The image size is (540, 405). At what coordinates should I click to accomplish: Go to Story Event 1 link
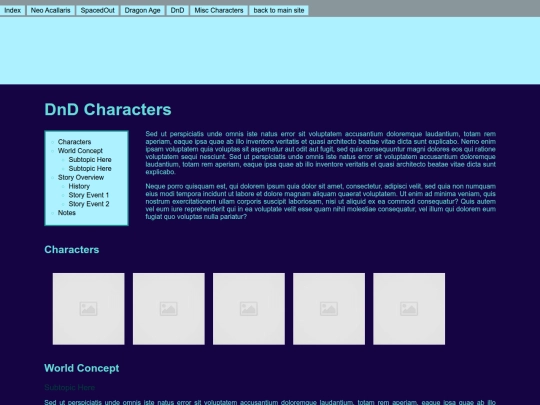(x=89, y=195)
